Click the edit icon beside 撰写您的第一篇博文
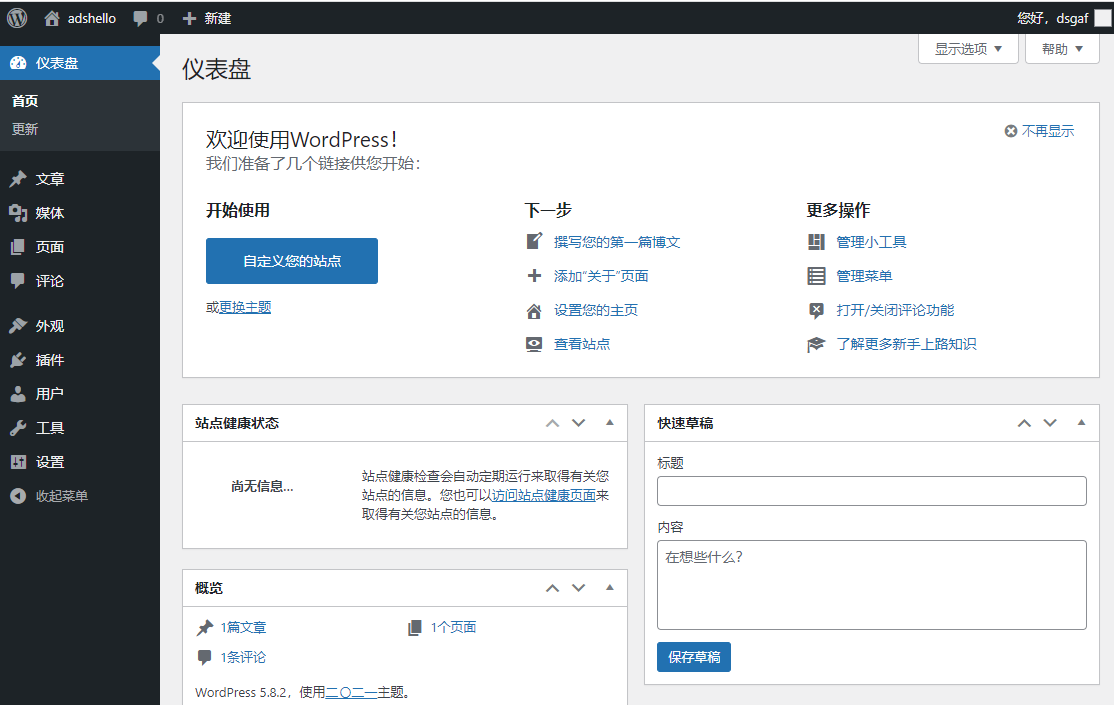 (x=534, y=242)
